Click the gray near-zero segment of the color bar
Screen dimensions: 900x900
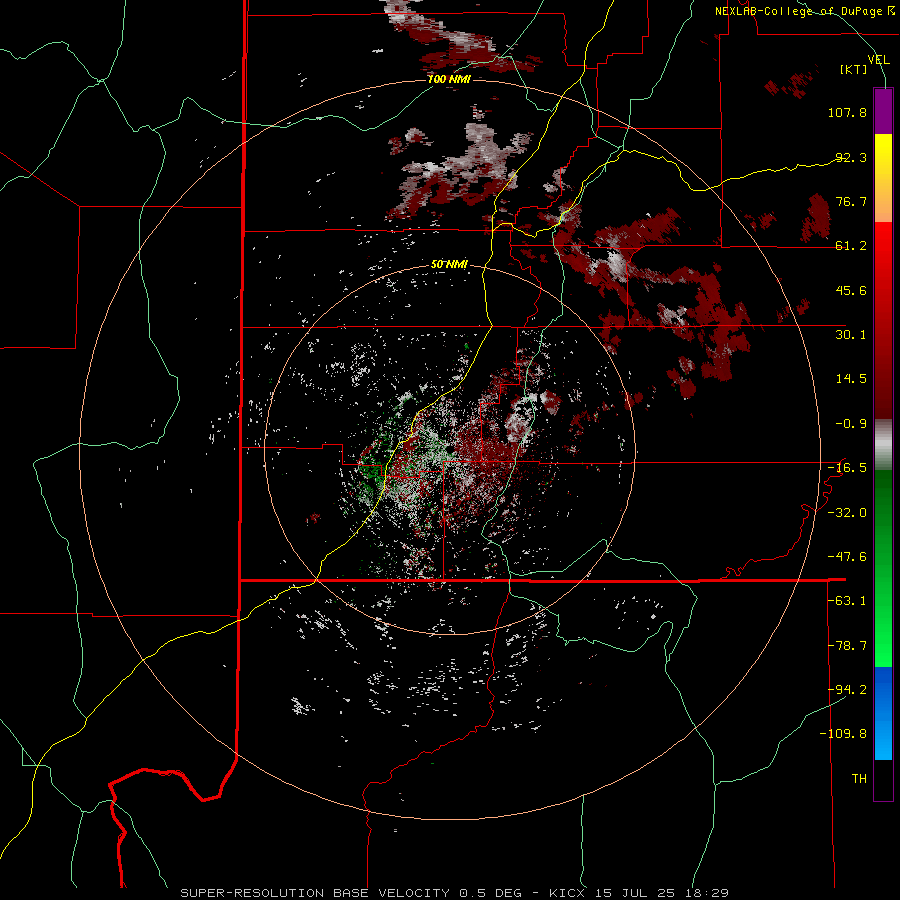[883, 445]
